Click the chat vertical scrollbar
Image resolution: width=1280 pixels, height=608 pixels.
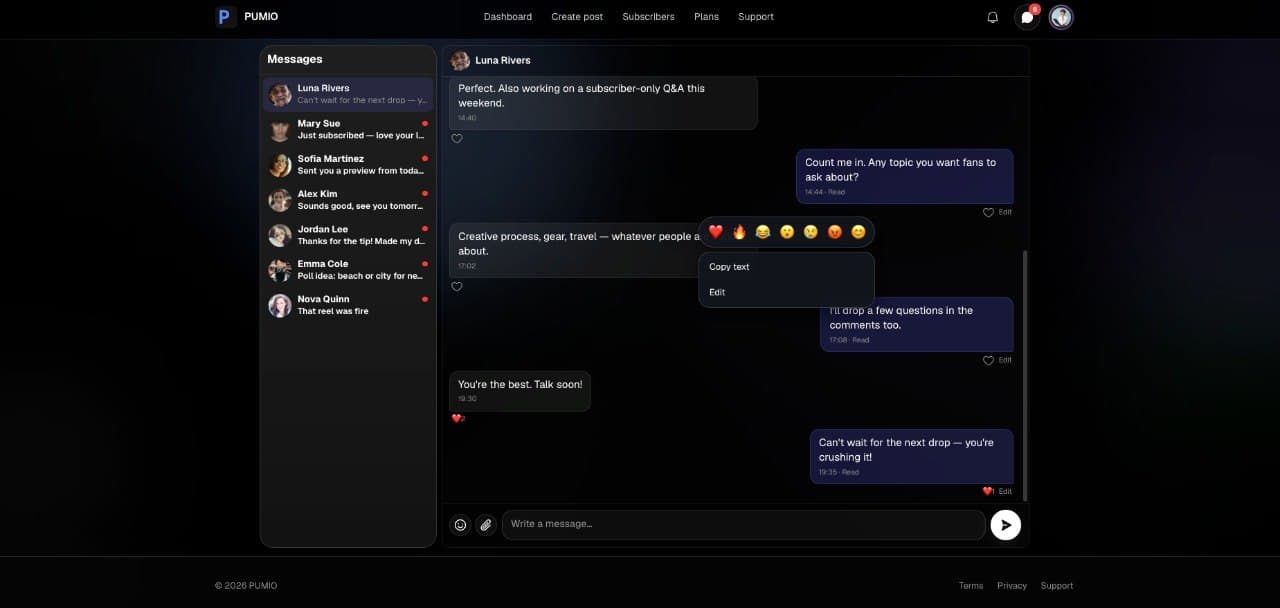pyautogui.click(x=1025, y=374)
